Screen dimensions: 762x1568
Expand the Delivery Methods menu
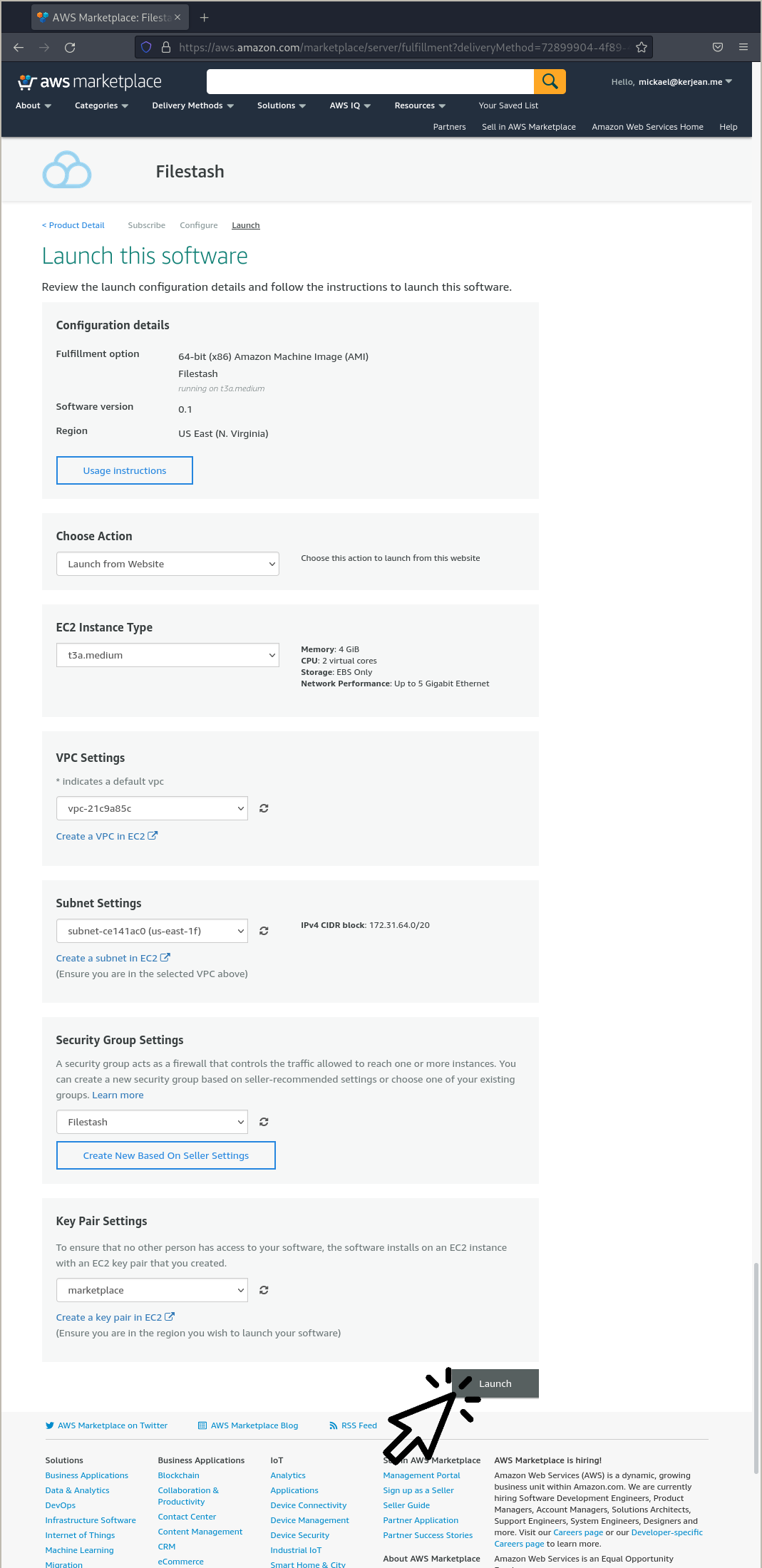(x=193, y=105)
